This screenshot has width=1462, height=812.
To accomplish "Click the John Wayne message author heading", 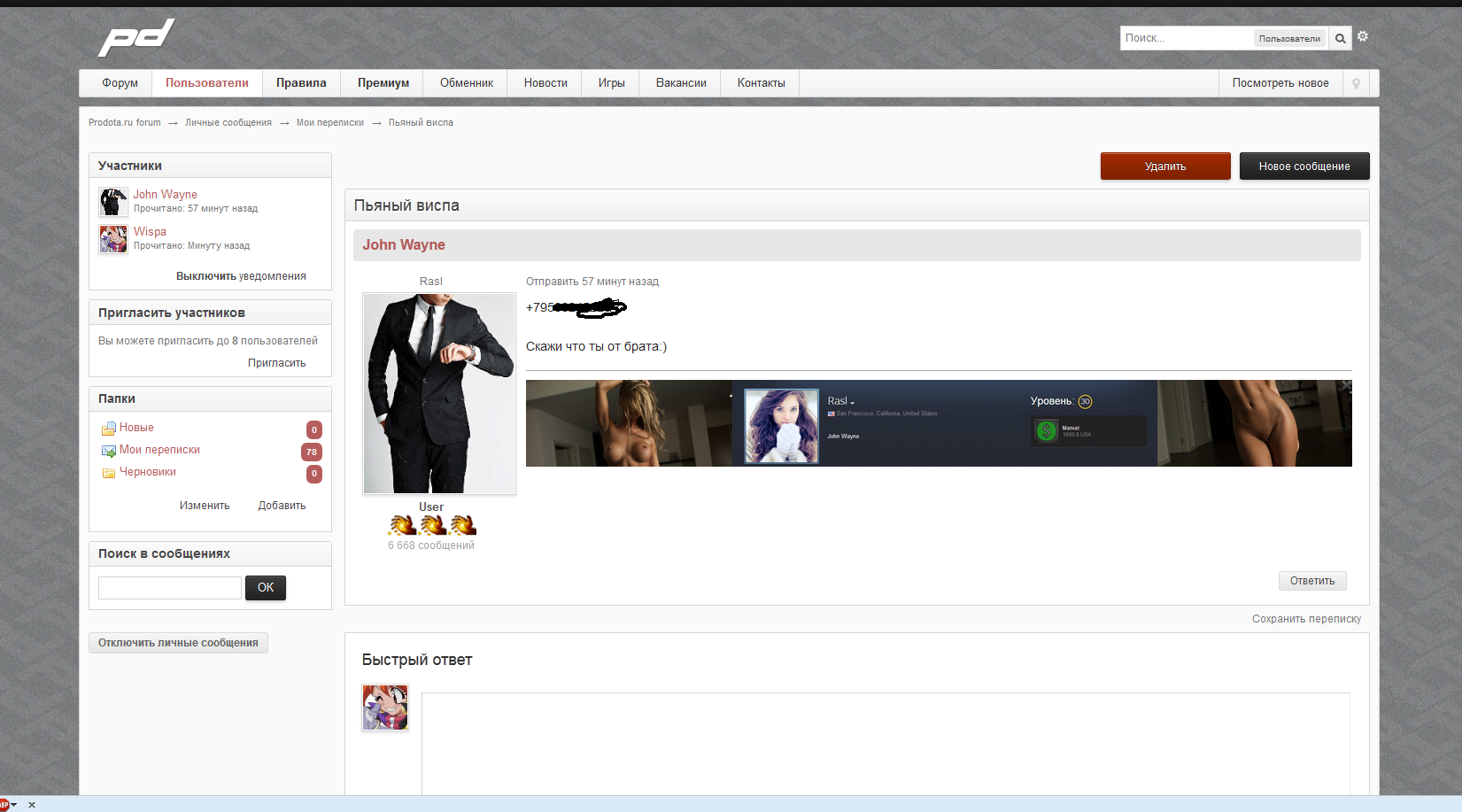I will pos(404,245).
